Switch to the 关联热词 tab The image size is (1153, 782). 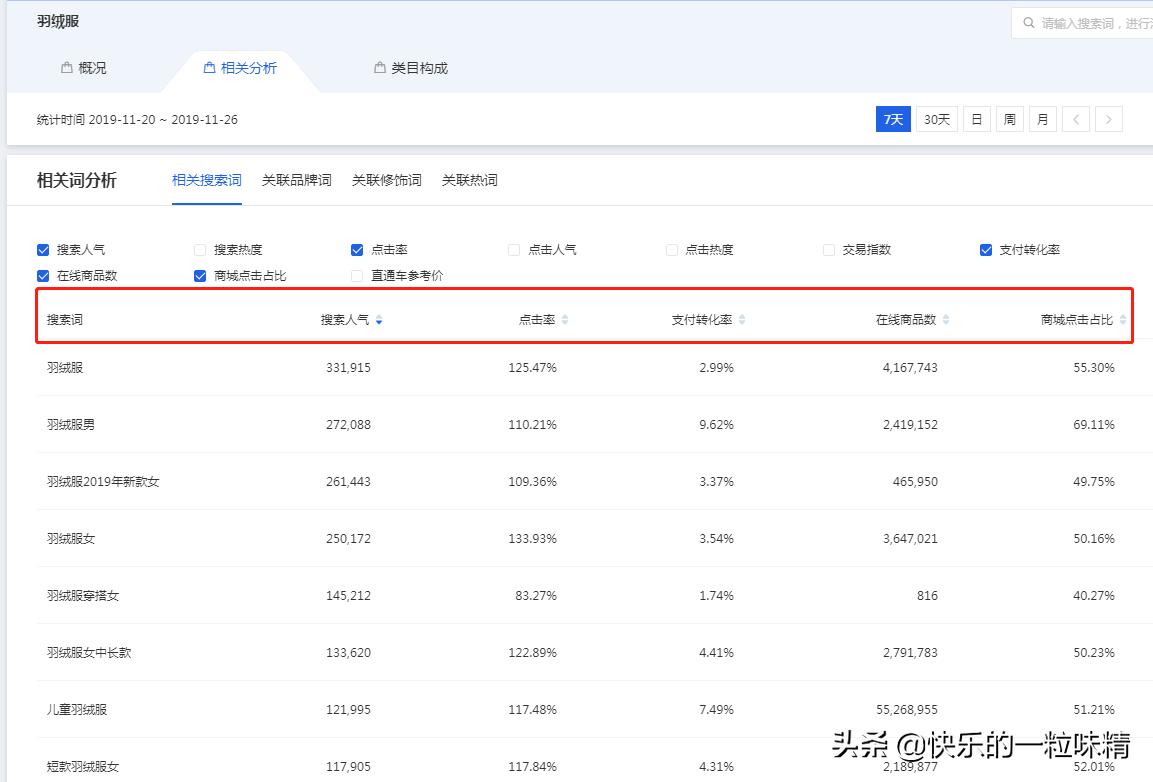[470, 180]
